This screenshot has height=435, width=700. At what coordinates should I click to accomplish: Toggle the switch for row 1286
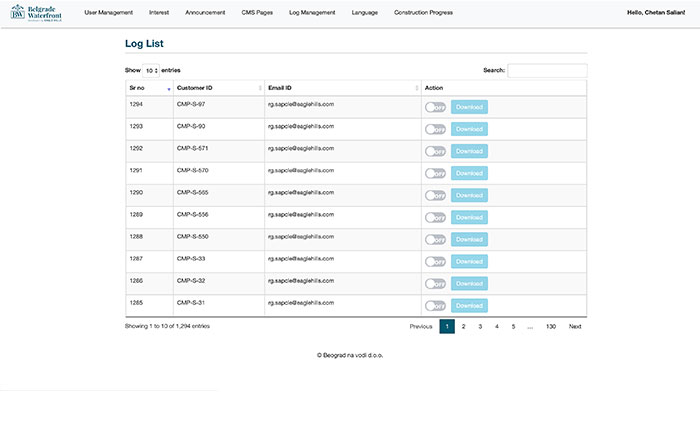click(435, 284)
